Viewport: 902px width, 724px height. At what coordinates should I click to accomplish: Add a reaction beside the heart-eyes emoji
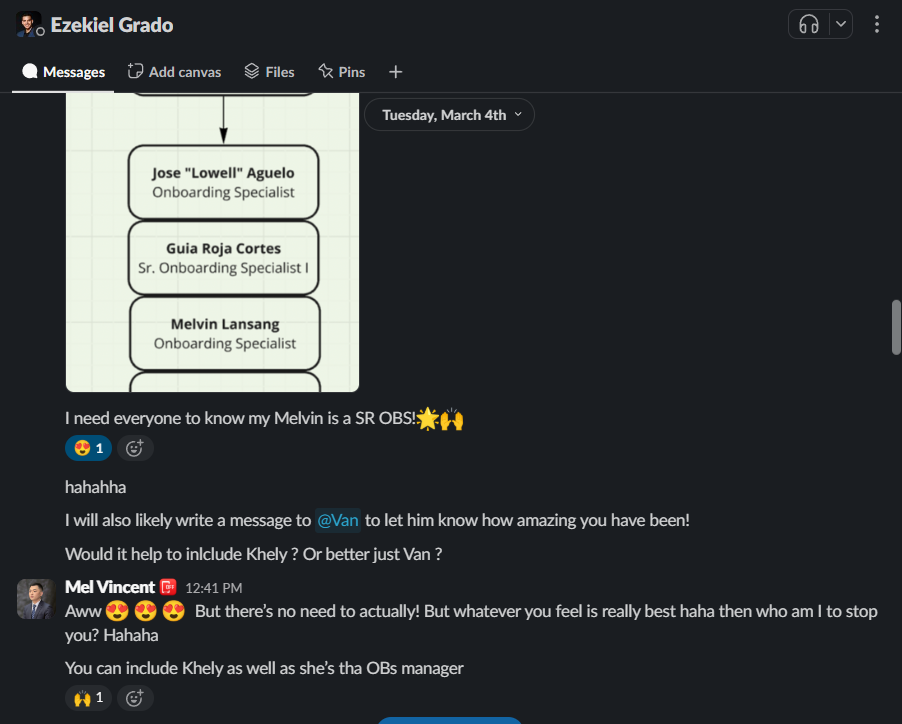(135, 448)
